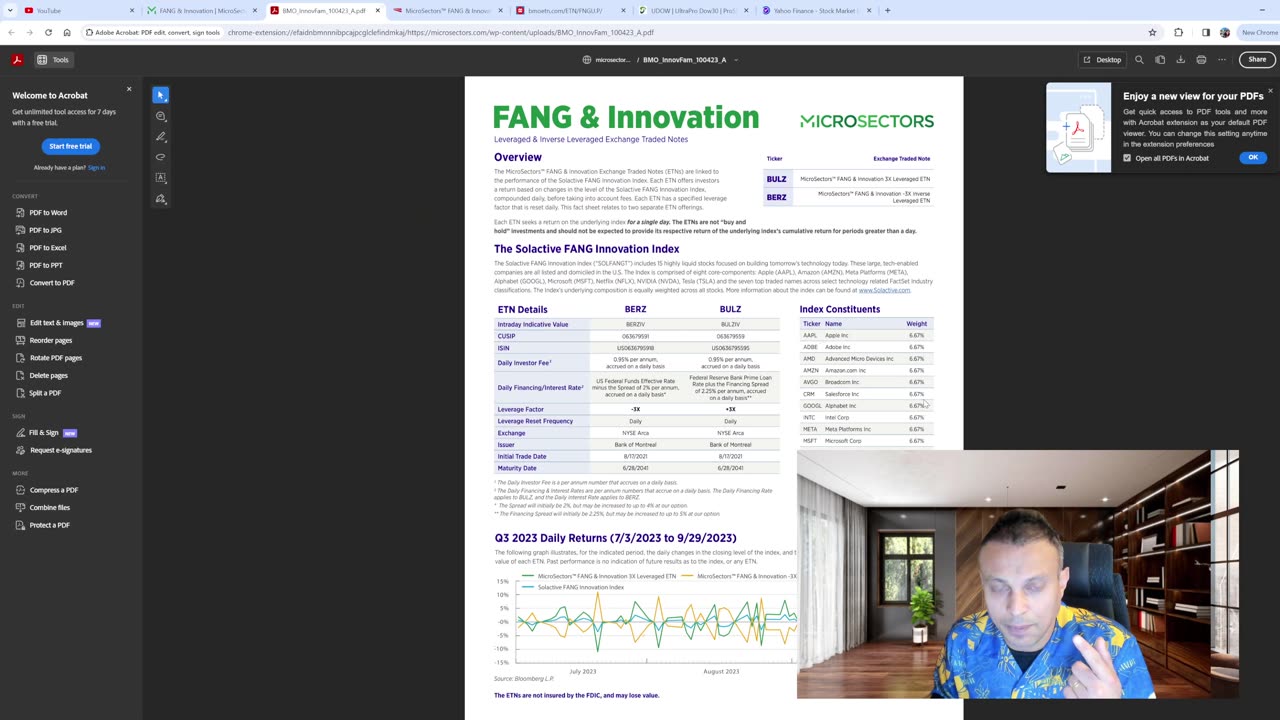This screenshot has width=1280, height=720.
Task: Choose Convert to PDF option
Action: [51, 283]
